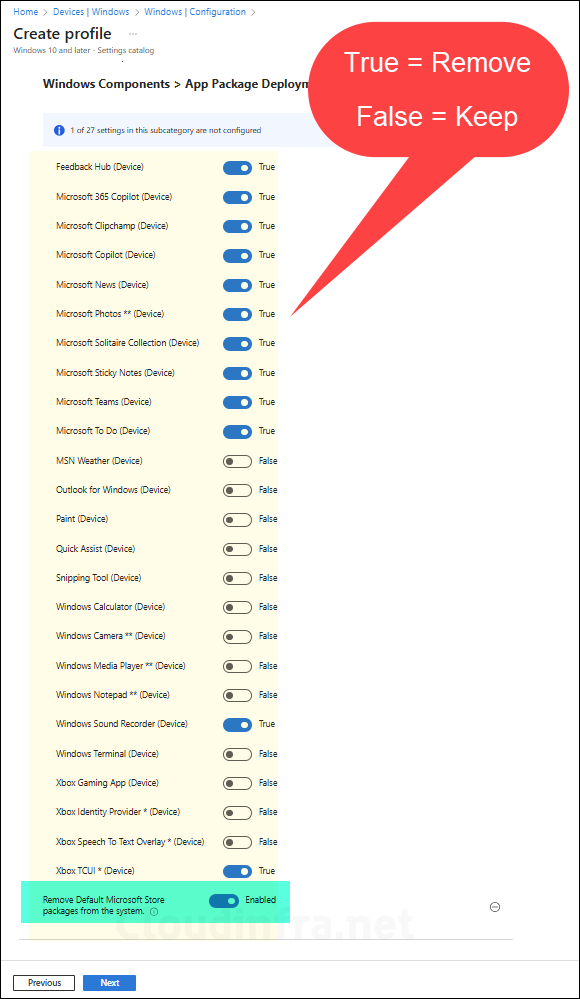Toggle the Microsoft News switch
Image resolution: width=580 pixels, height=999 pixels.
237,285
